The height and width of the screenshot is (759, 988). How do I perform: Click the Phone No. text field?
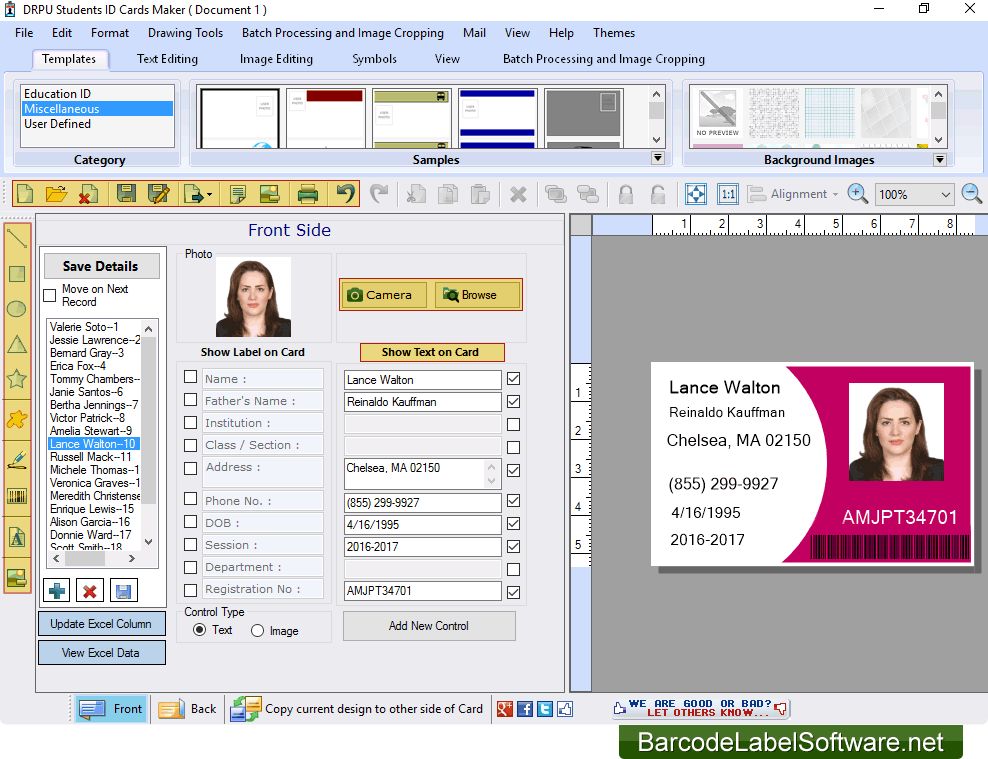(x=422, y=503)
